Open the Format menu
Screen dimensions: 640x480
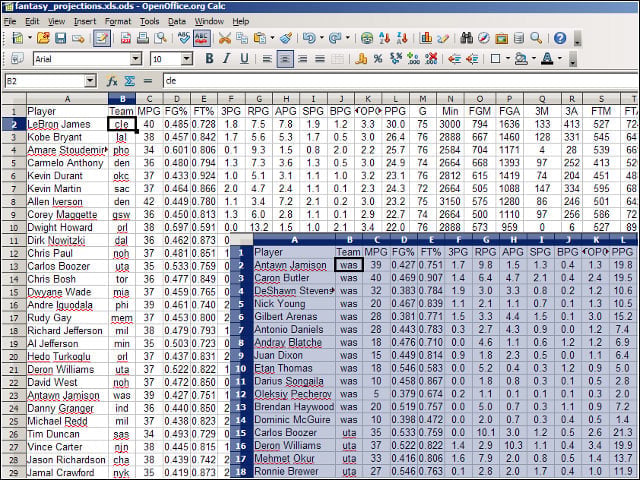[118, 21]
